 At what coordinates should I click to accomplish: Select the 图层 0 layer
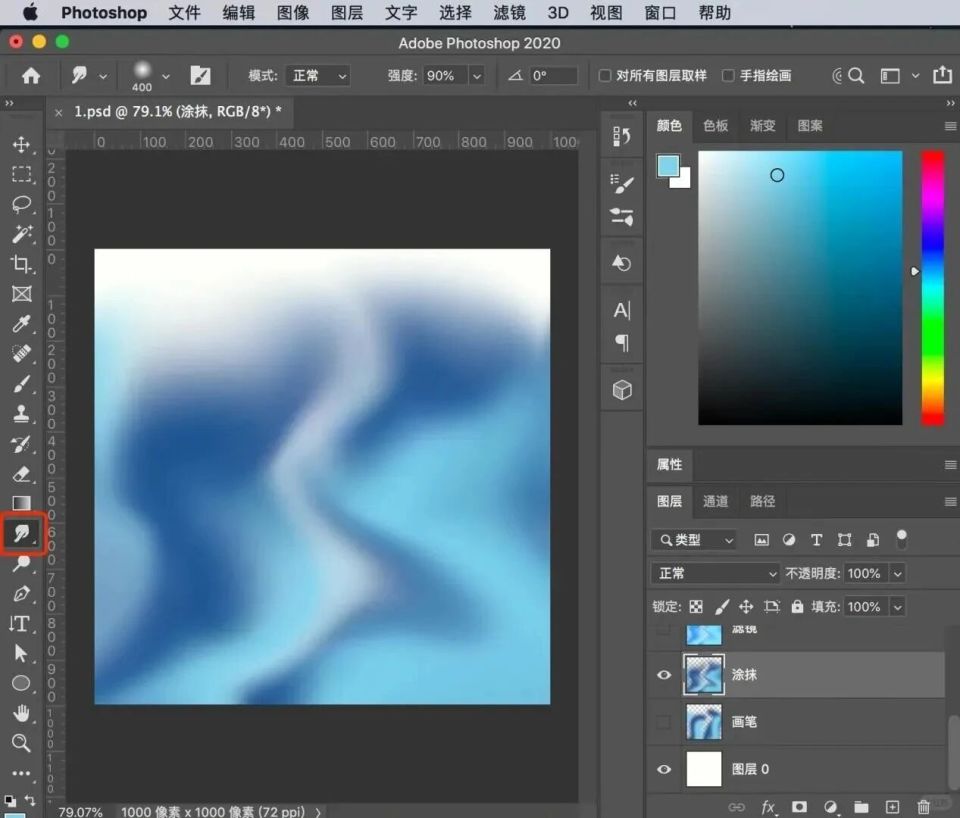790,769
